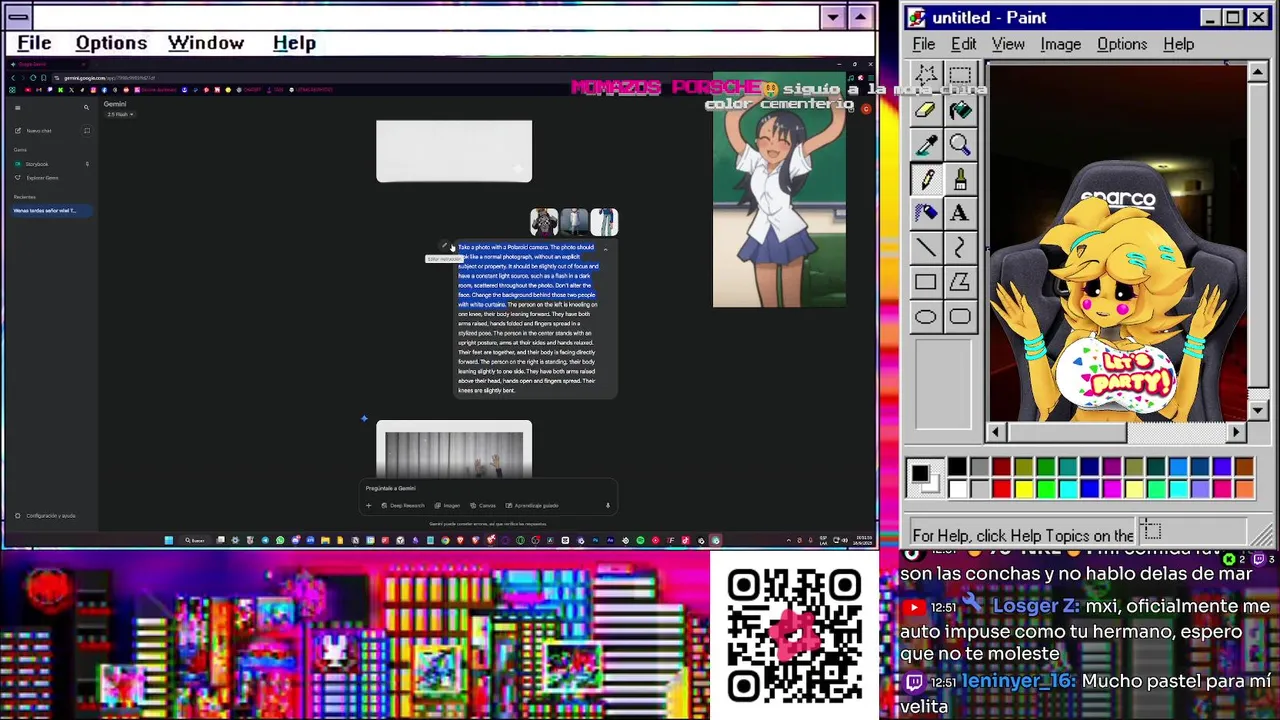Image resolution: width=1280 pixels, height=720 pixels.
Task: Collapse the long prompt message with chevron
Action: point(605,248)
